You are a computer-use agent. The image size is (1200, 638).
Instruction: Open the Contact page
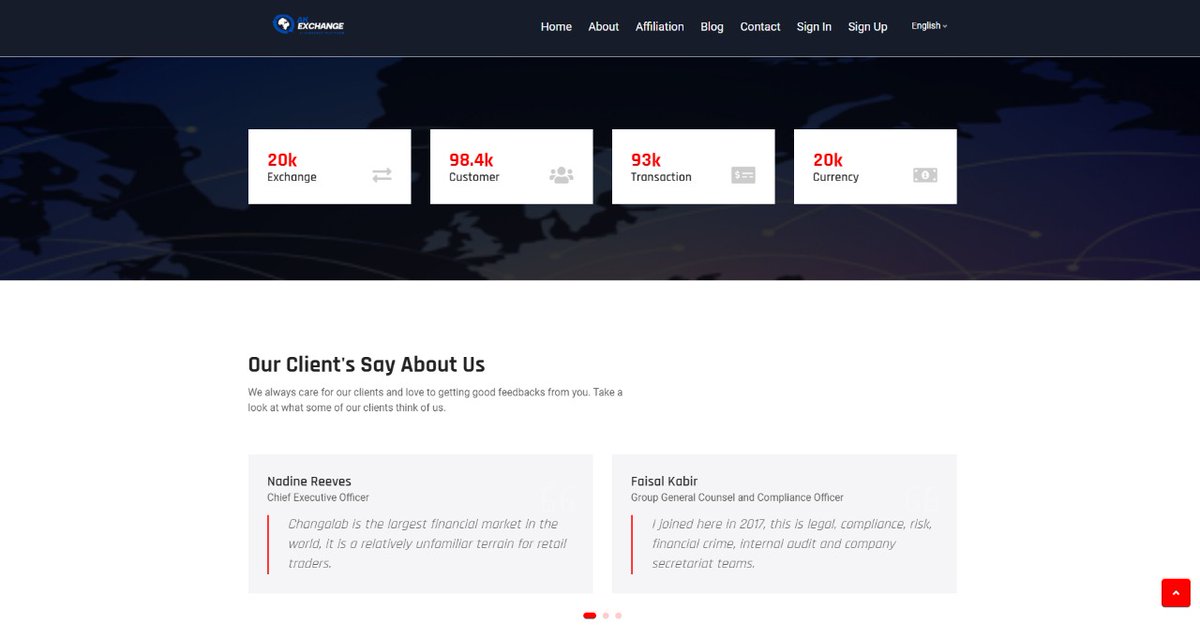[760, 27]
